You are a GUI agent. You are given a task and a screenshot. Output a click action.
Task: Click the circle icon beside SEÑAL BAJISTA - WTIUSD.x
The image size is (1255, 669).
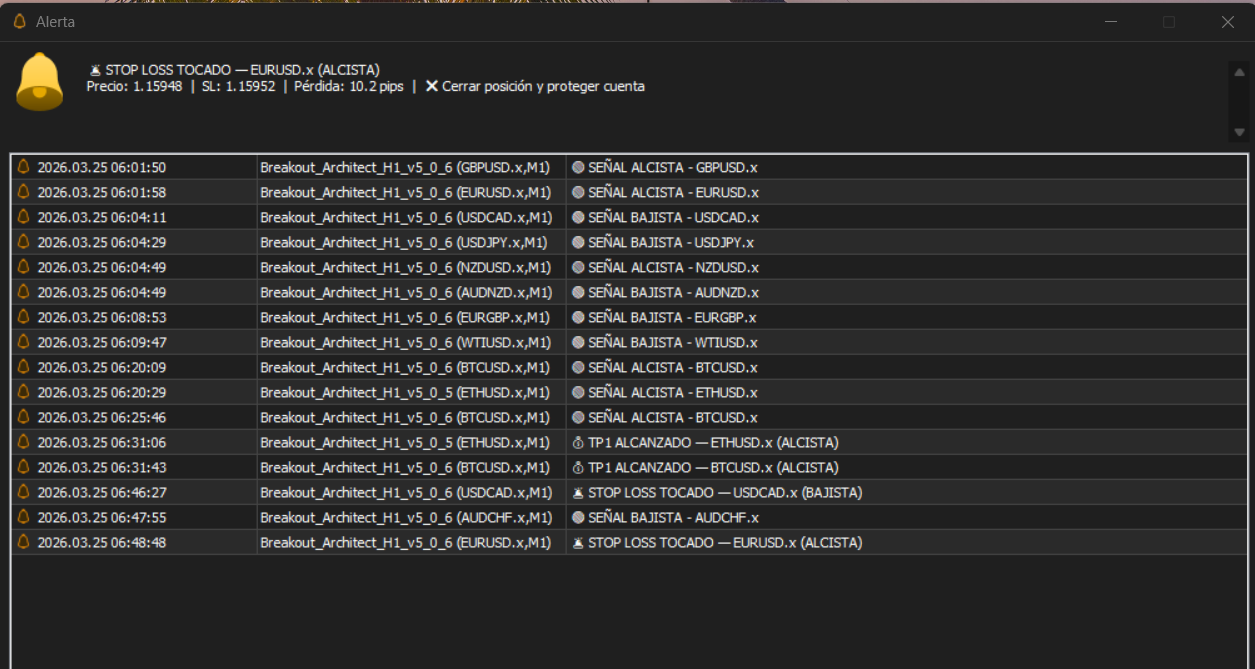point(578,342)
